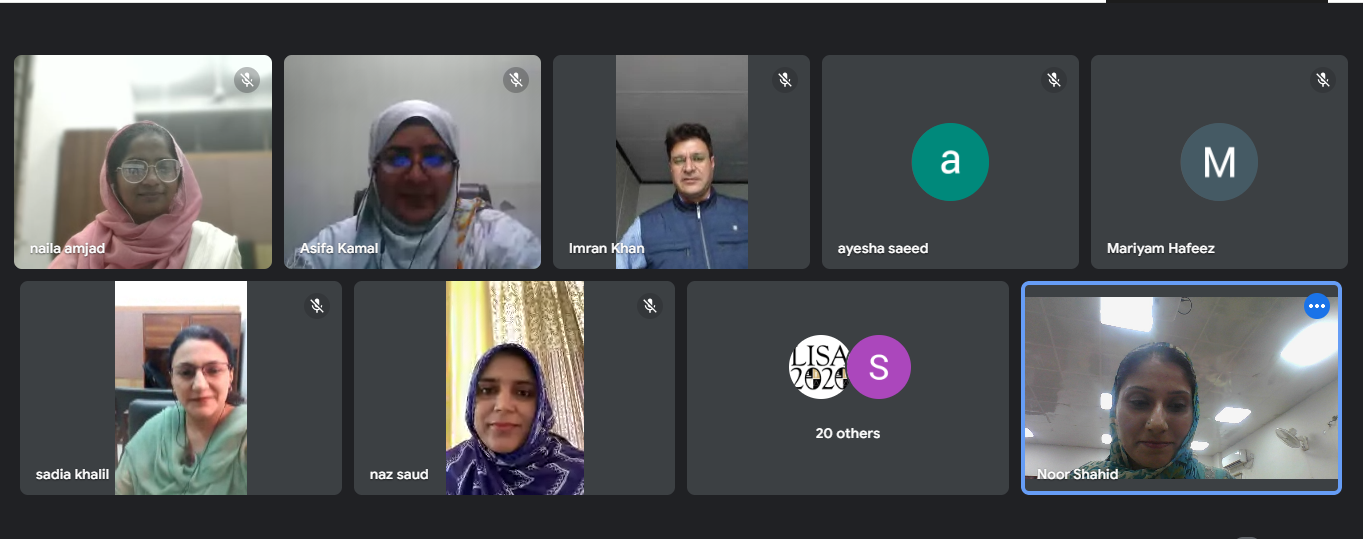
Task: Click the muted mic icon on ayesha saeed's tile
Action: pos(1054,80)
